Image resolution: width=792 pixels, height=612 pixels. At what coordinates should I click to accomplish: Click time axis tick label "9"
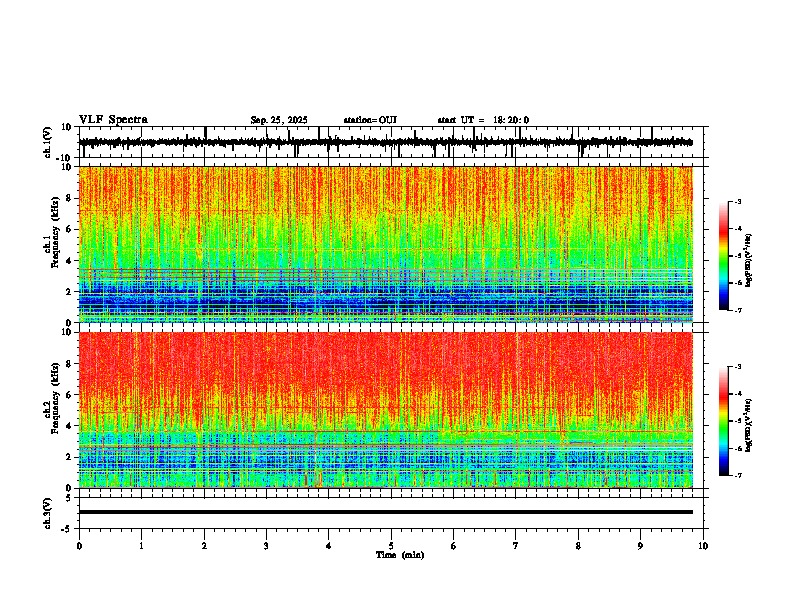[x=640, y=546]
